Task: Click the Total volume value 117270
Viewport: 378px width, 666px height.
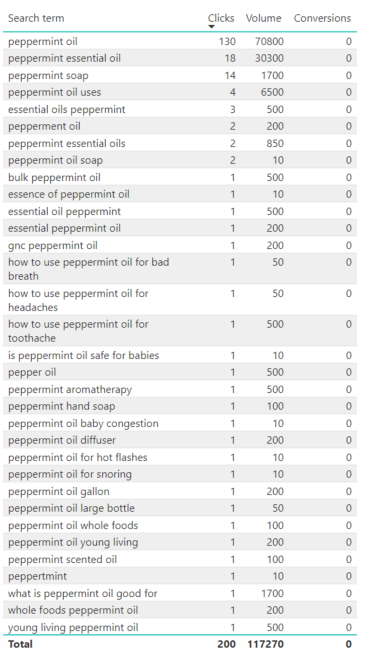Action: pos(265,644)
